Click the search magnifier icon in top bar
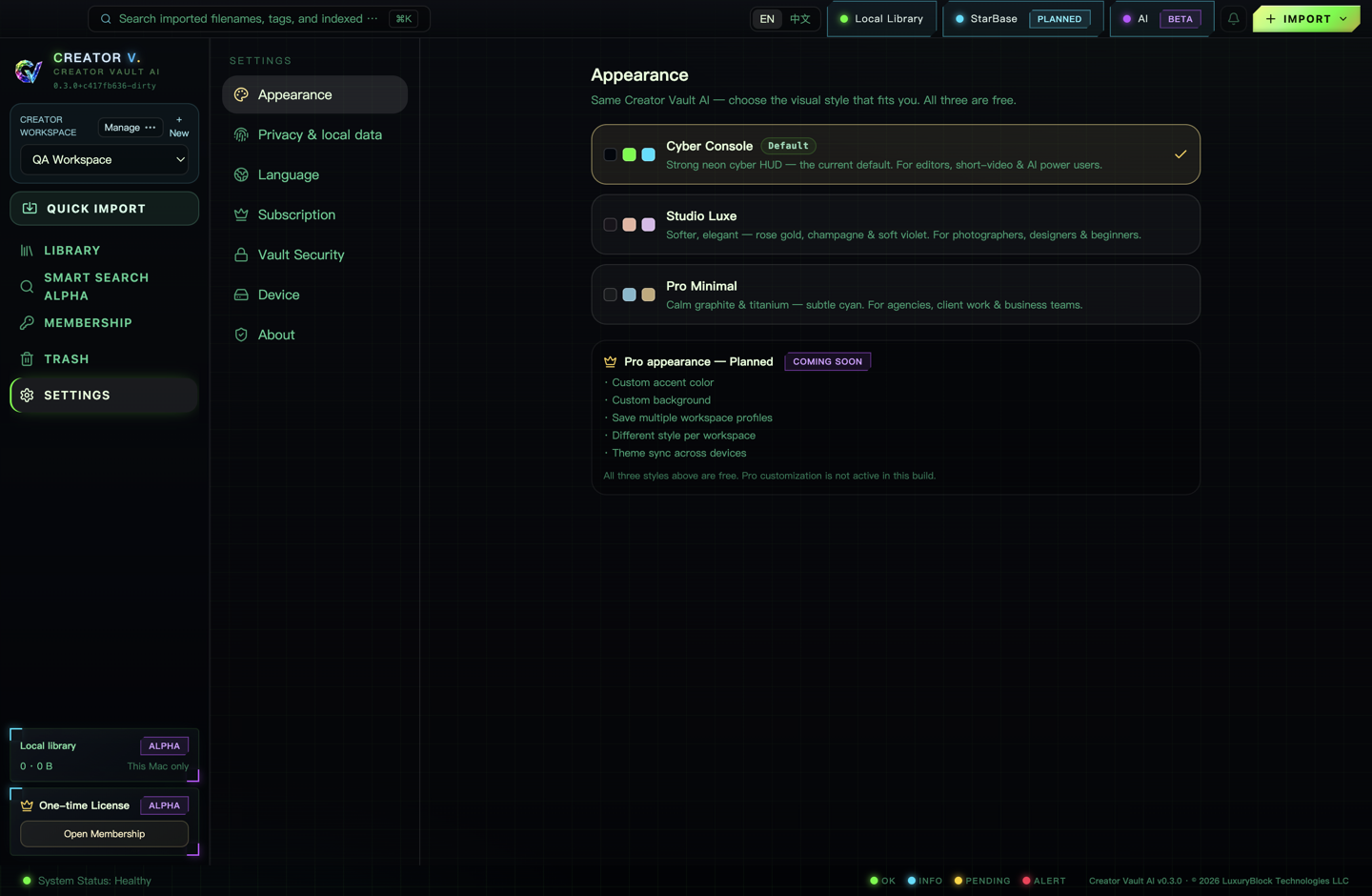Image resolution: width=1372 pixels, height=896 pixels. pyautogui.click(x=106, y=19)
